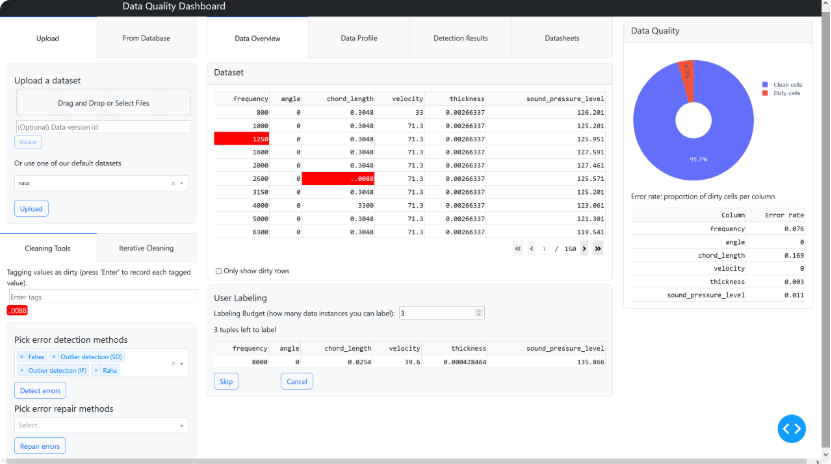Open the error detection methods dropdown arrow

(181, 363)
